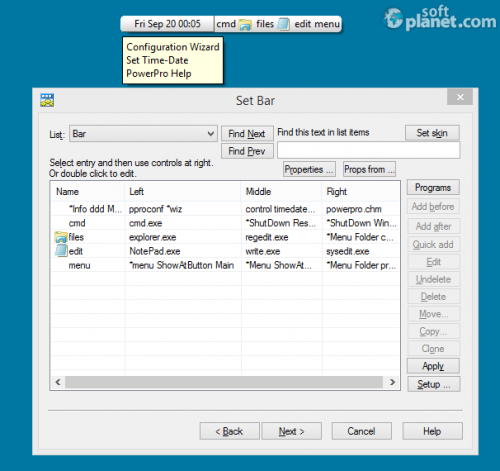Click the sysedit.exe cell
The image size is (500, 471).
click(x=348, y=251)
